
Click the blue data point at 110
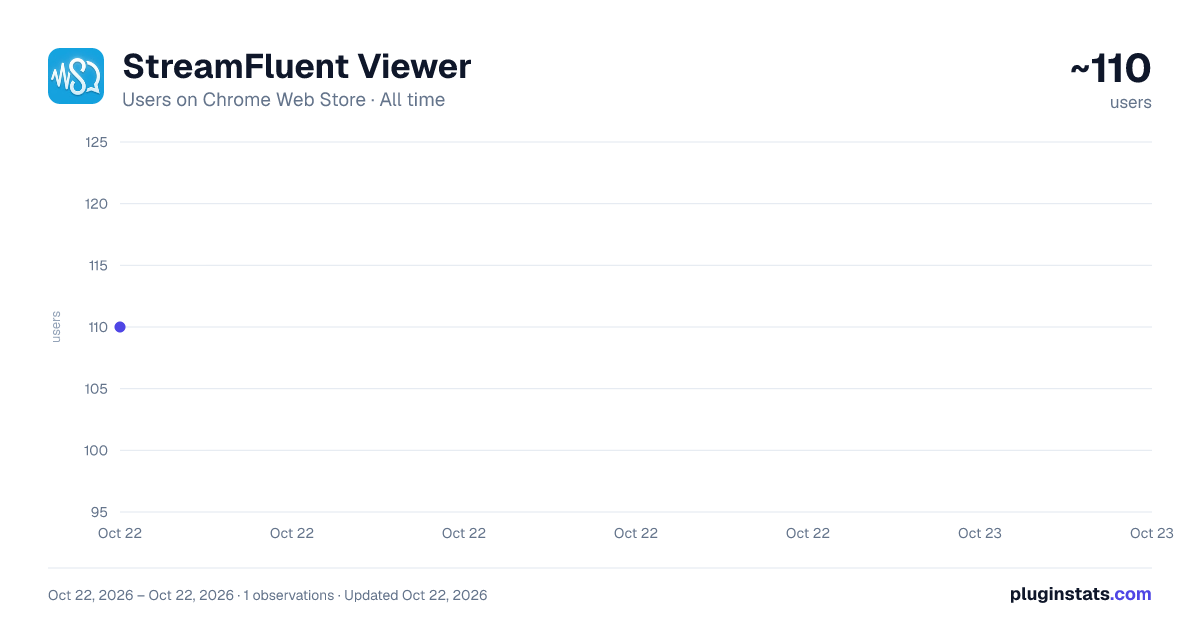pyautogui.click(x=120, y=327)
